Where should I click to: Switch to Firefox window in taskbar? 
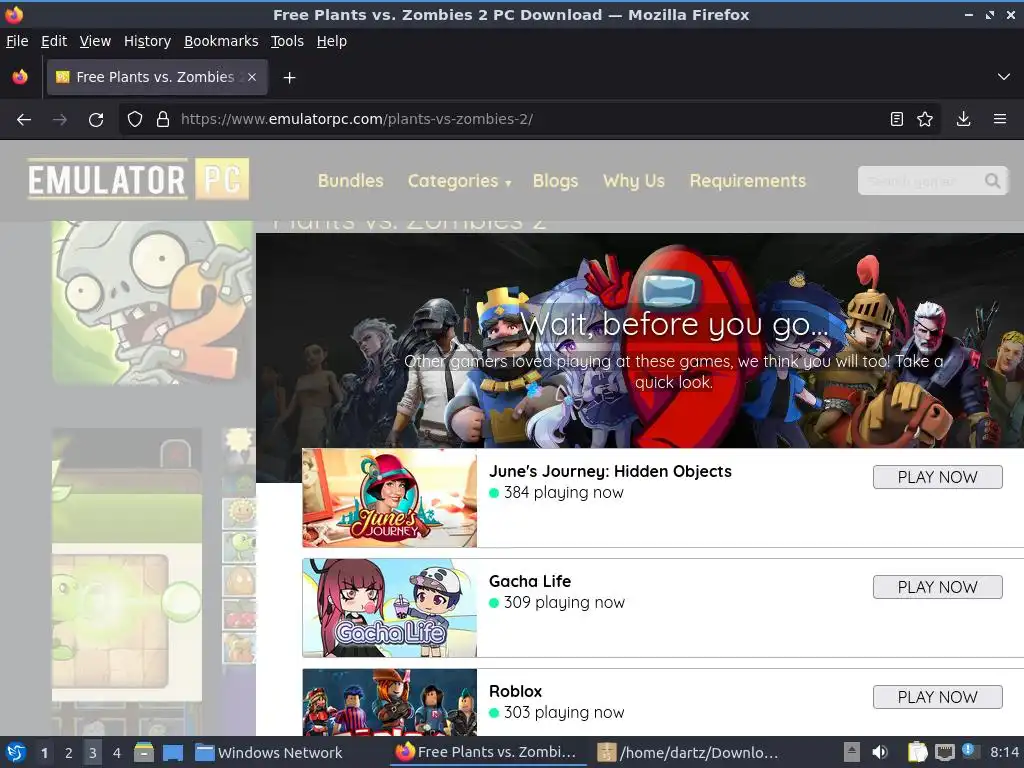pos(486,752)
